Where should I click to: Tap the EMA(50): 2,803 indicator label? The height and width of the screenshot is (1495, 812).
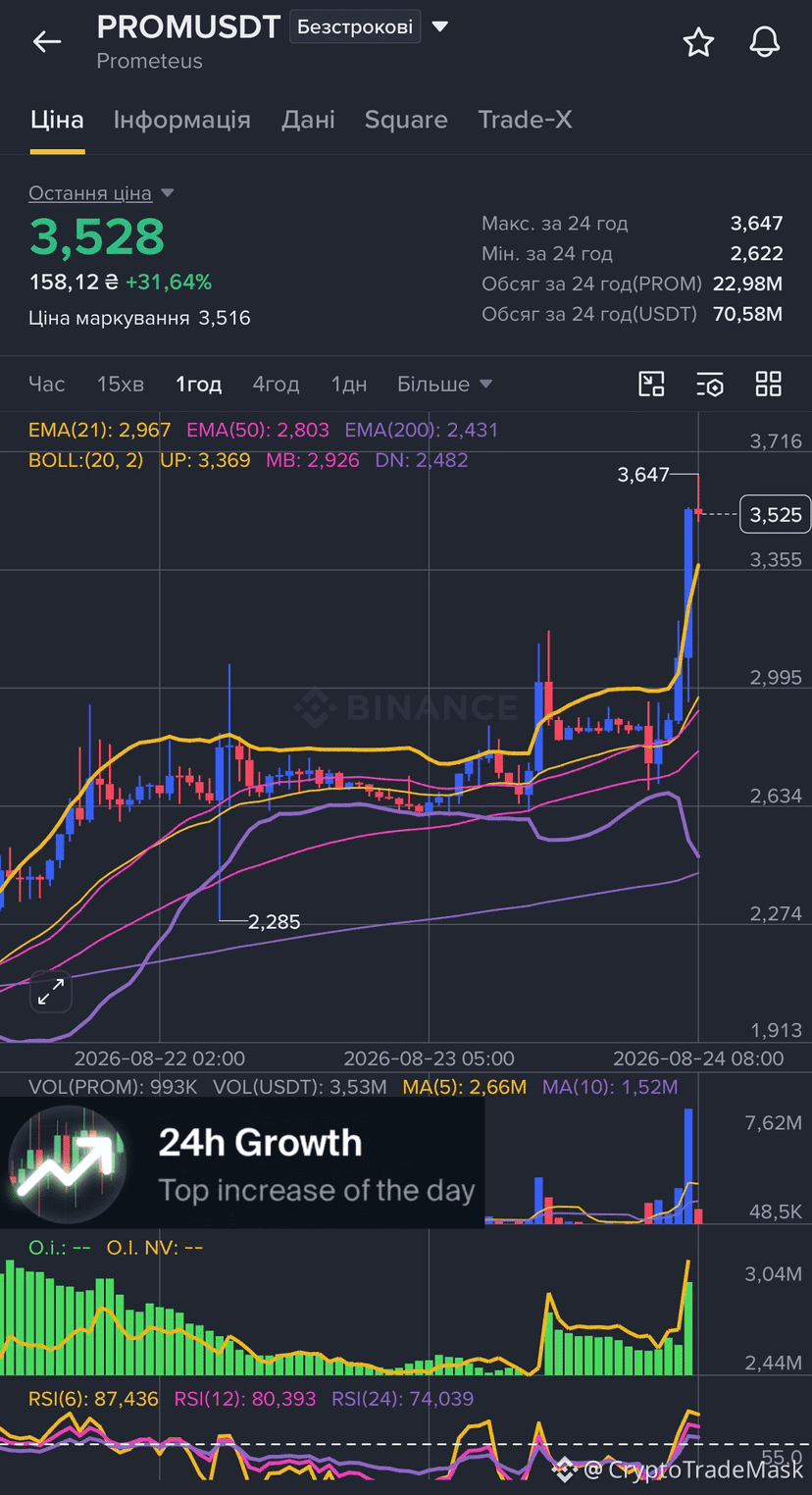[x=258, y=430]
